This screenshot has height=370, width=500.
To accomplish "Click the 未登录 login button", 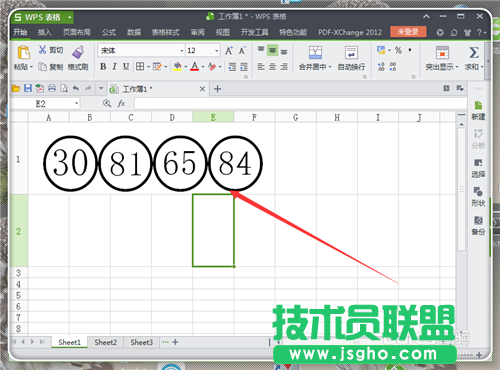I will (408, 32).
